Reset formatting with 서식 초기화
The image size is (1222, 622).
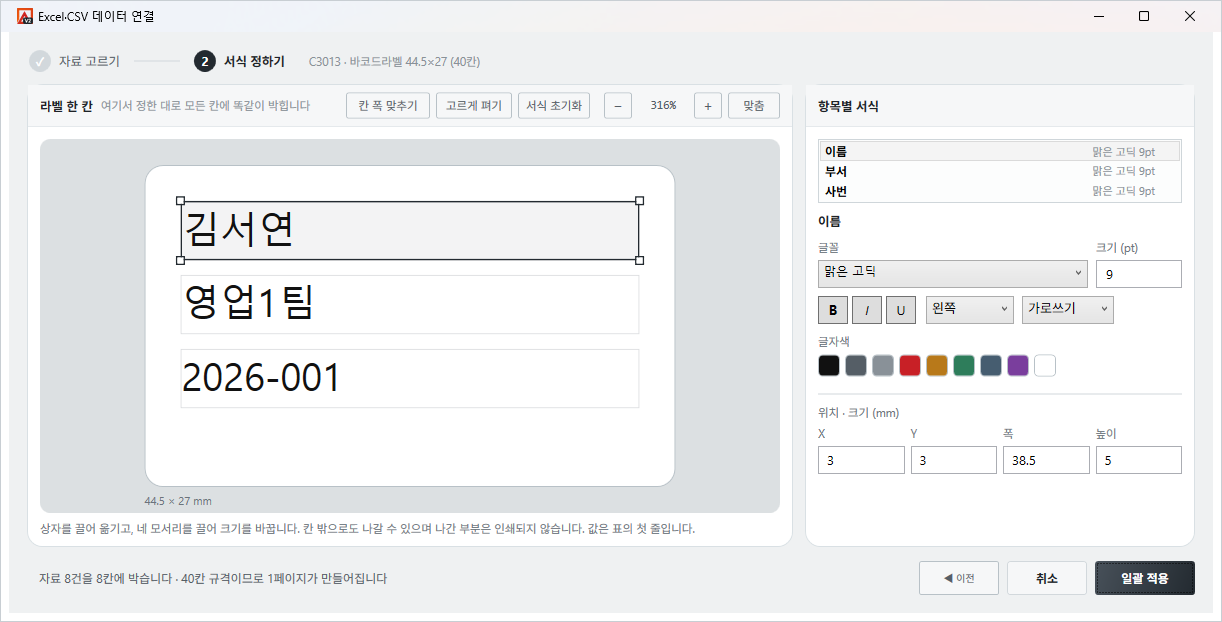(554, 105)
